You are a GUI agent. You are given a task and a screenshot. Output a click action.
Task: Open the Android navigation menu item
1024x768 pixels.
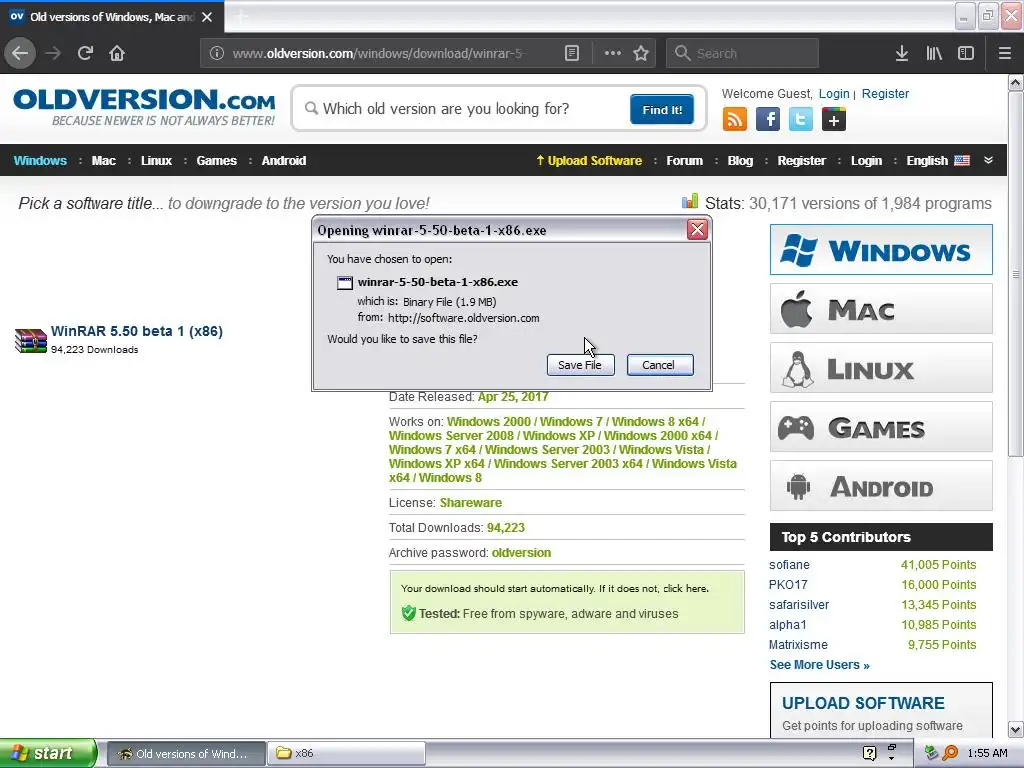[x=283, y=161]
